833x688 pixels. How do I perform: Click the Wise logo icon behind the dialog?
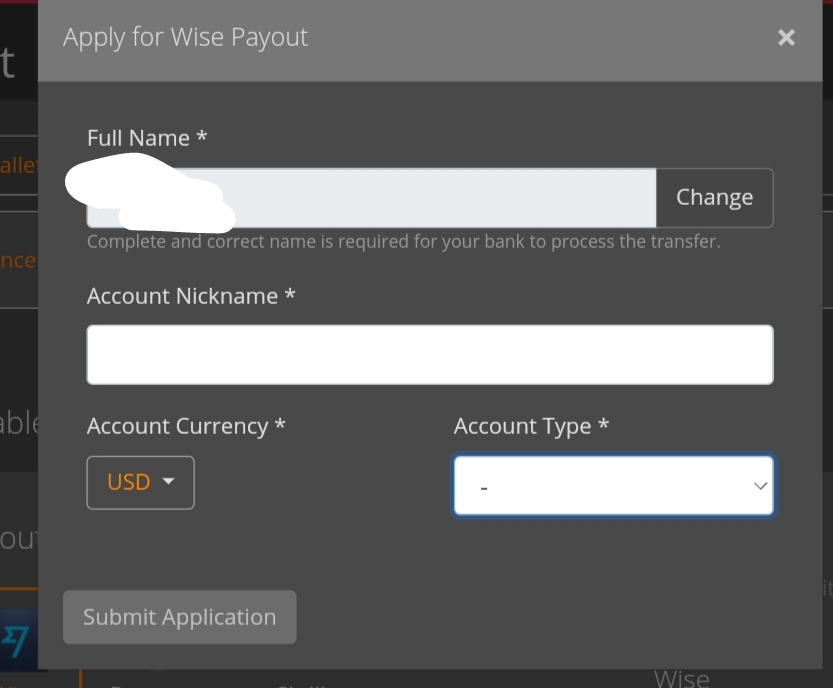[16, 641]
